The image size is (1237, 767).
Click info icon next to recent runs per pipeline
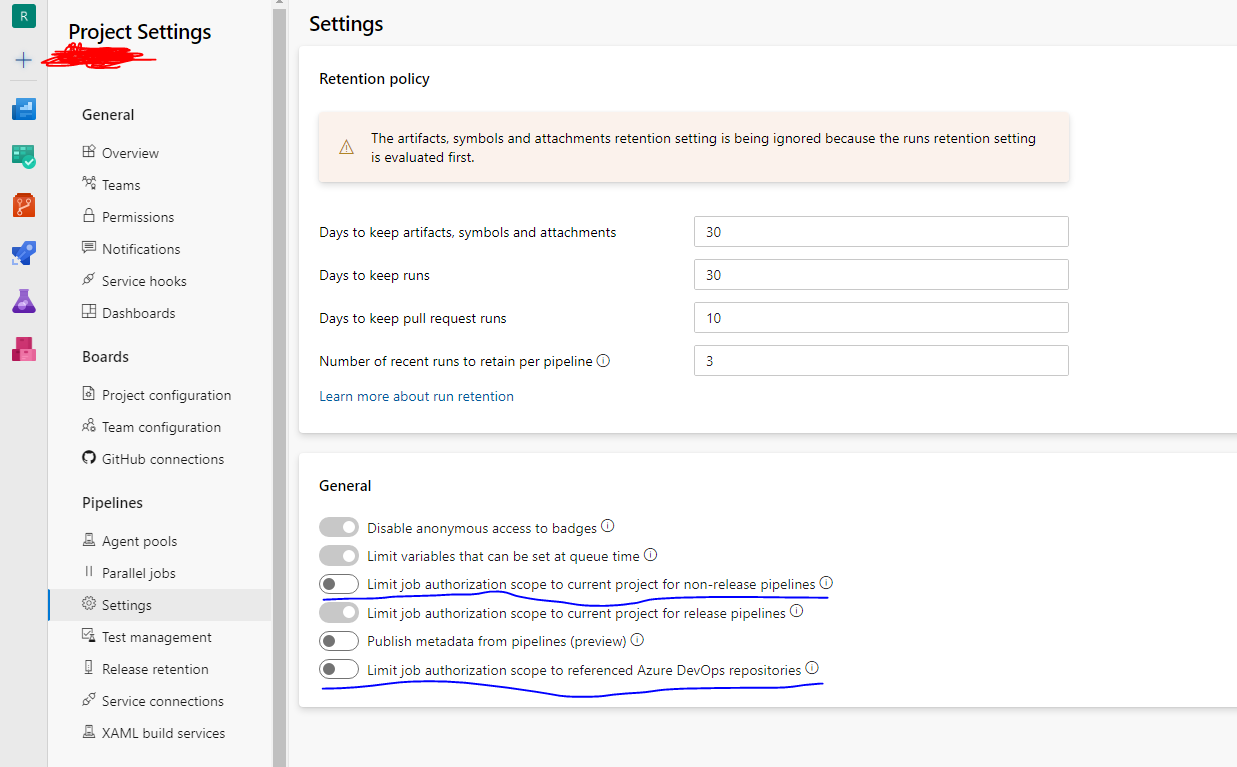[603, 360]
